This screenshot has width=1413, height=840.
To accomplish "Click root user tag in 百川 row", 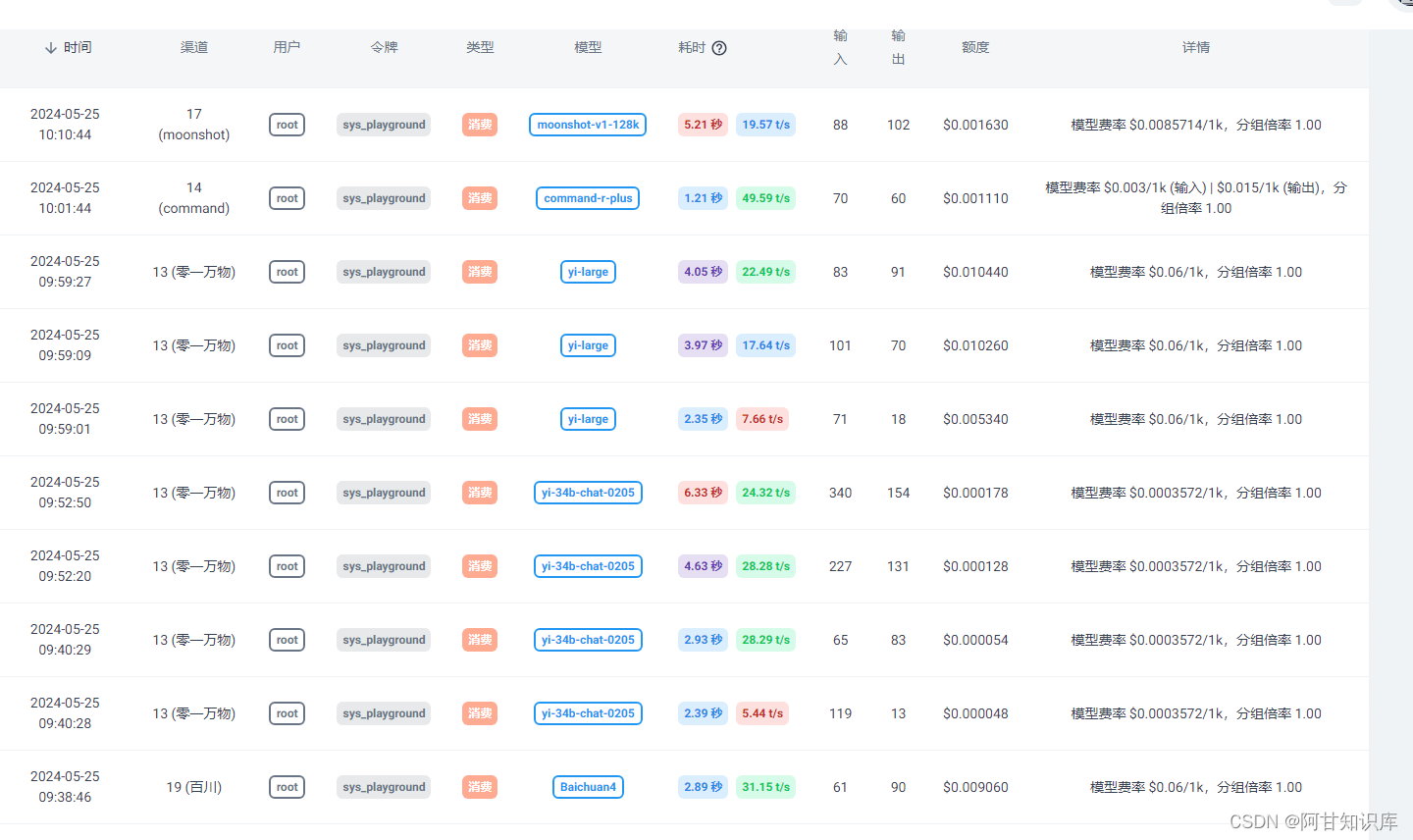I will click(287, 787).
